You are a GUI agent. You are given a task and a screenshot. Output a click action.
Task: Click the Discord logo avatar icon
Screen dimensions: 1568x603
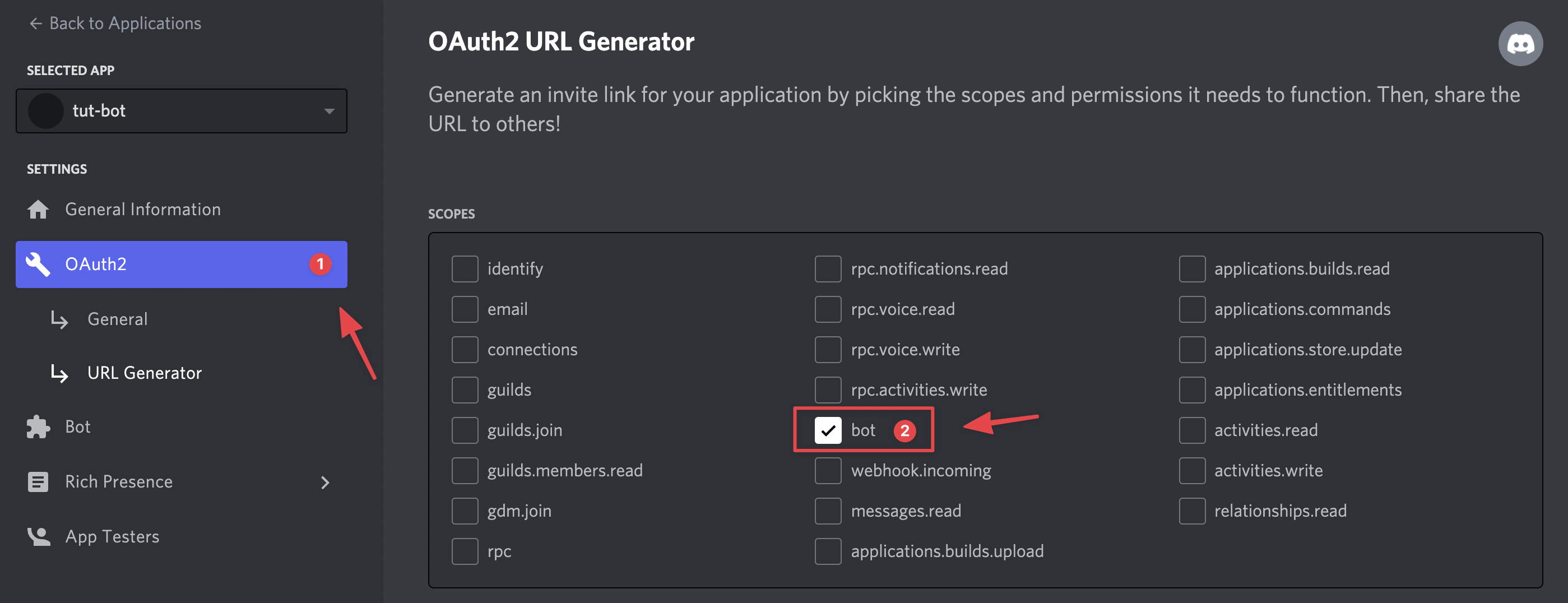(1520, 44)
